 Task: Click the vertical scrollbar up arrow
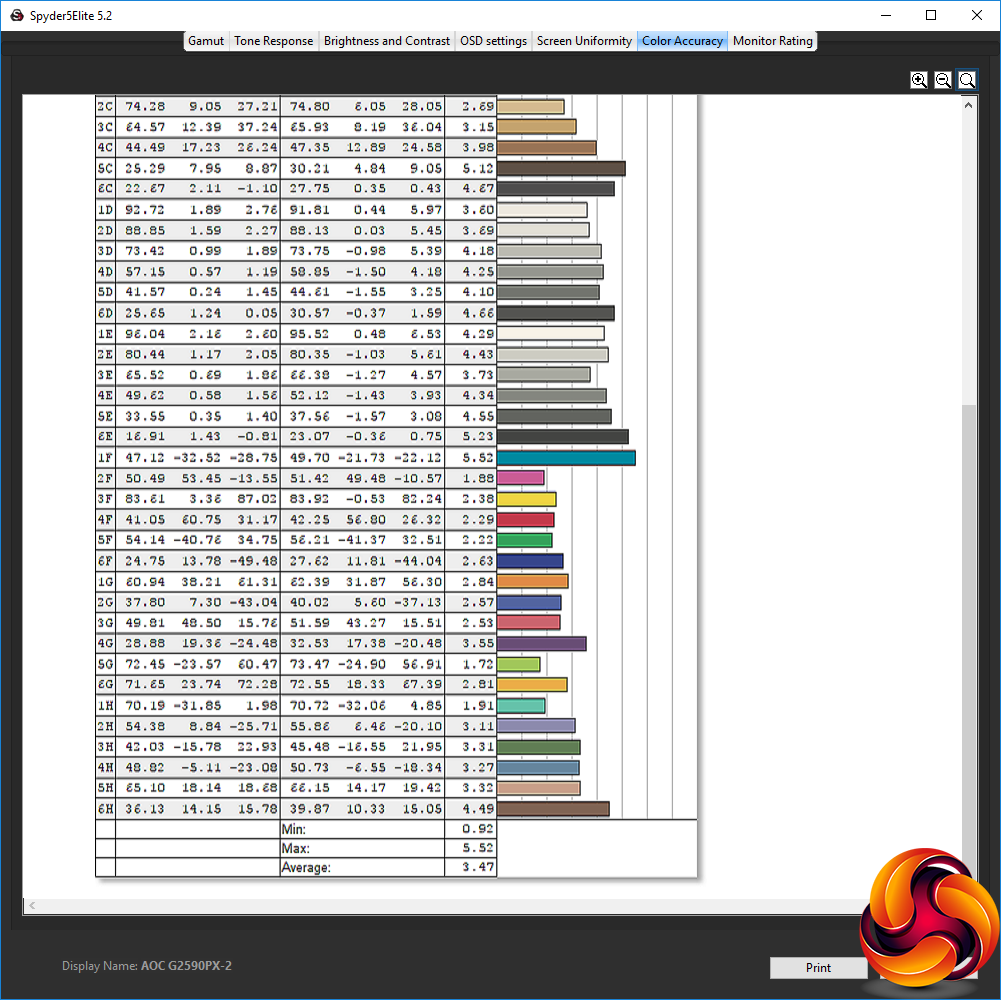[x=968, y=105]
